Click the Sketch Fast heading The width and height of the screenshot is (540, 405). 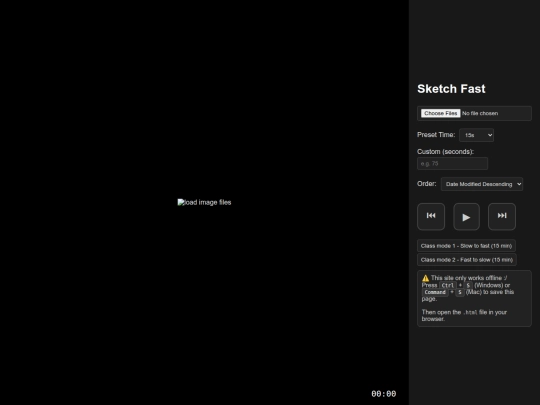451,89
